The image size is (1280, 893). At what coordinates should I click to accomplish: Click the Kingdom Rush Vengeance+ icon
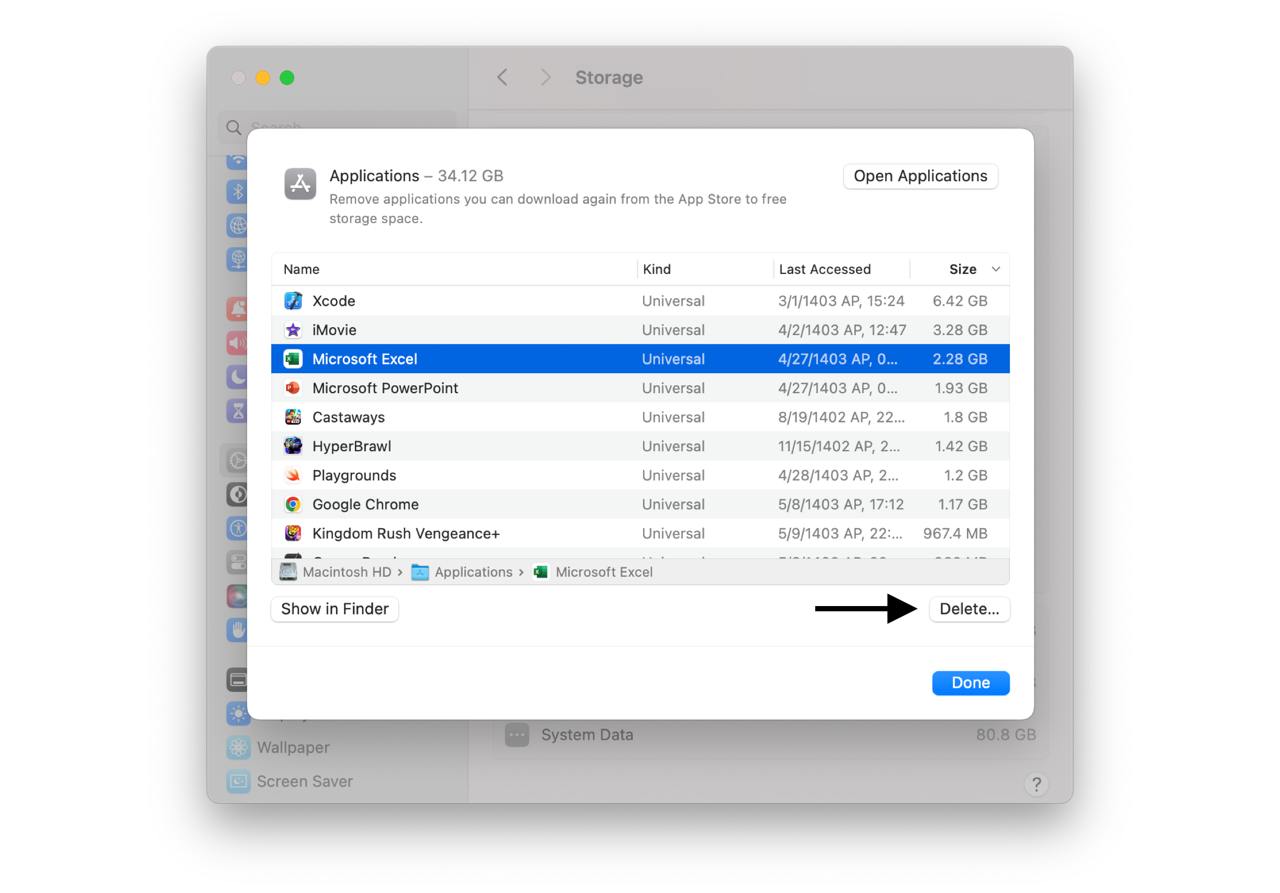[x=293, y=533]
